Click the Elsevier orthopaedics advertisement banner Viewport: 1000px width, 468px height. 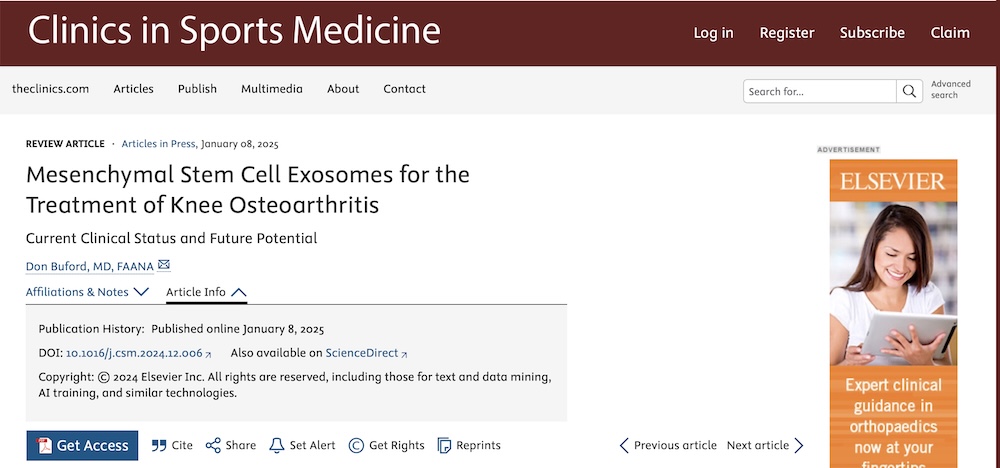pyautogui.click(x=893, y=314)
